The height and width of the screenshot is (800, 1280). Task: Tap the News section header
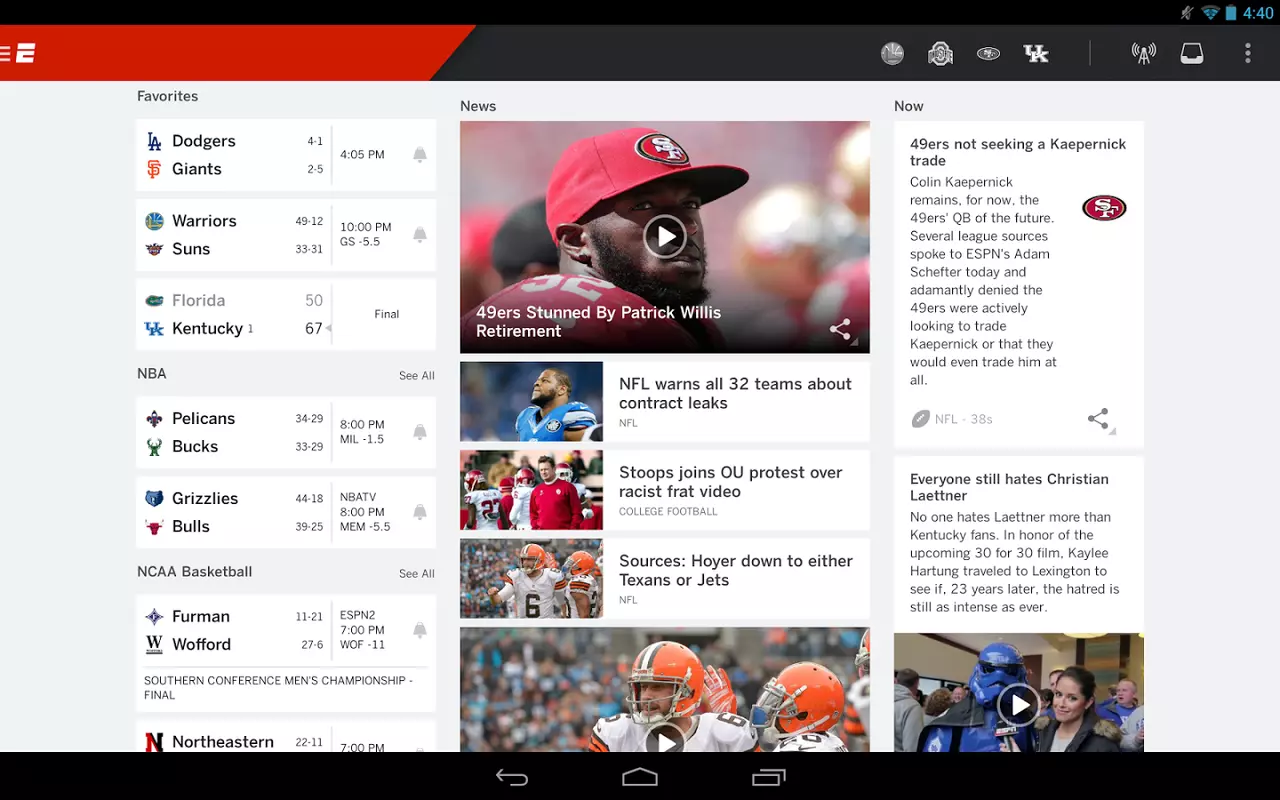coord(478,106)
